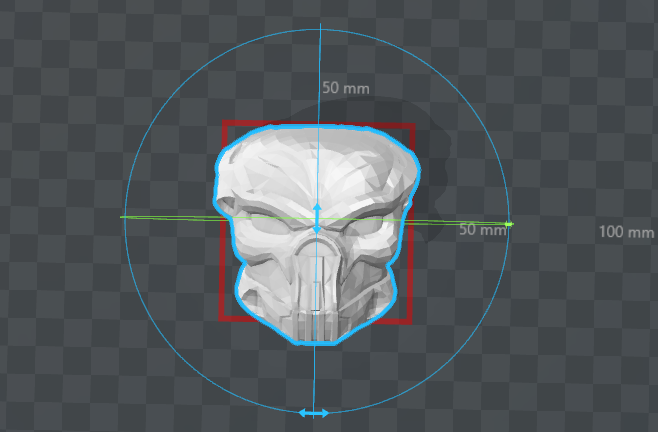Screen dimensions: 658x432
Task: Click the '50 mm' label beside the green handle
Action: [x=483, y=230]
